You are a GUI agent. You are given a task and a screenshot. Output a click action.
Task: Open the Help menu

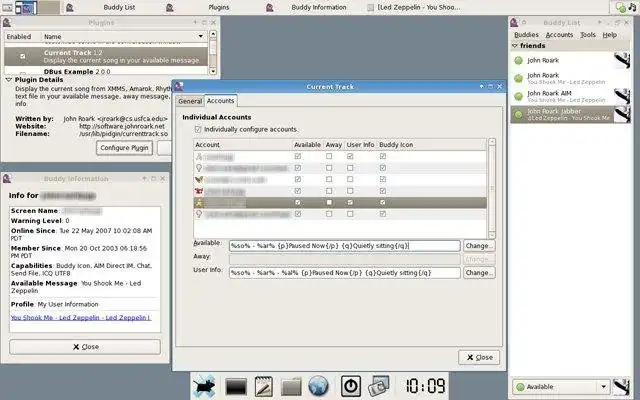coord(609,35)
